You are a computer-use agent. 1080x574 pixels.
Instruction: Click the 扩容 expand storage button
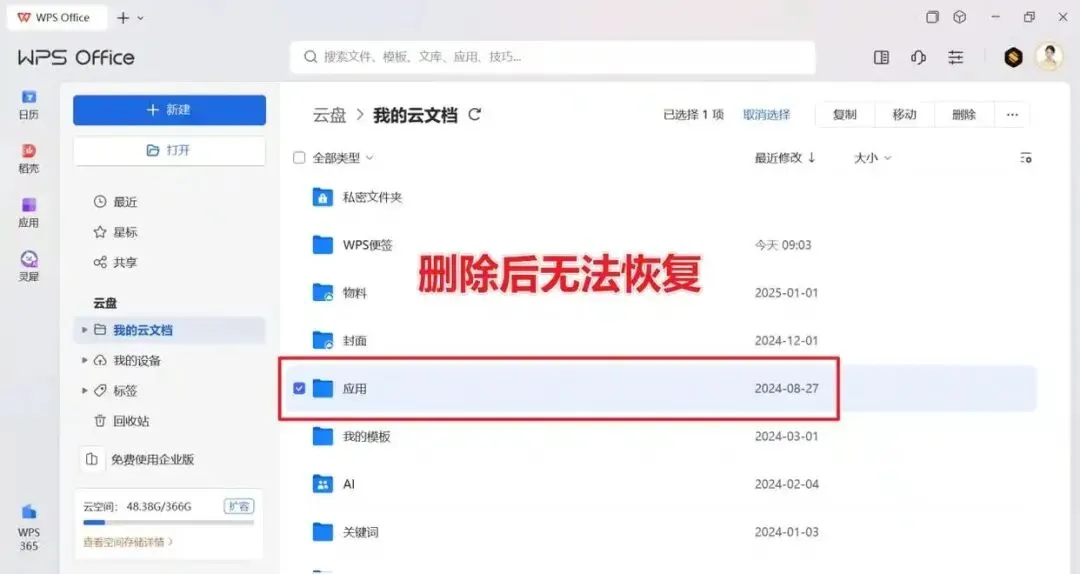coord(239,506)
